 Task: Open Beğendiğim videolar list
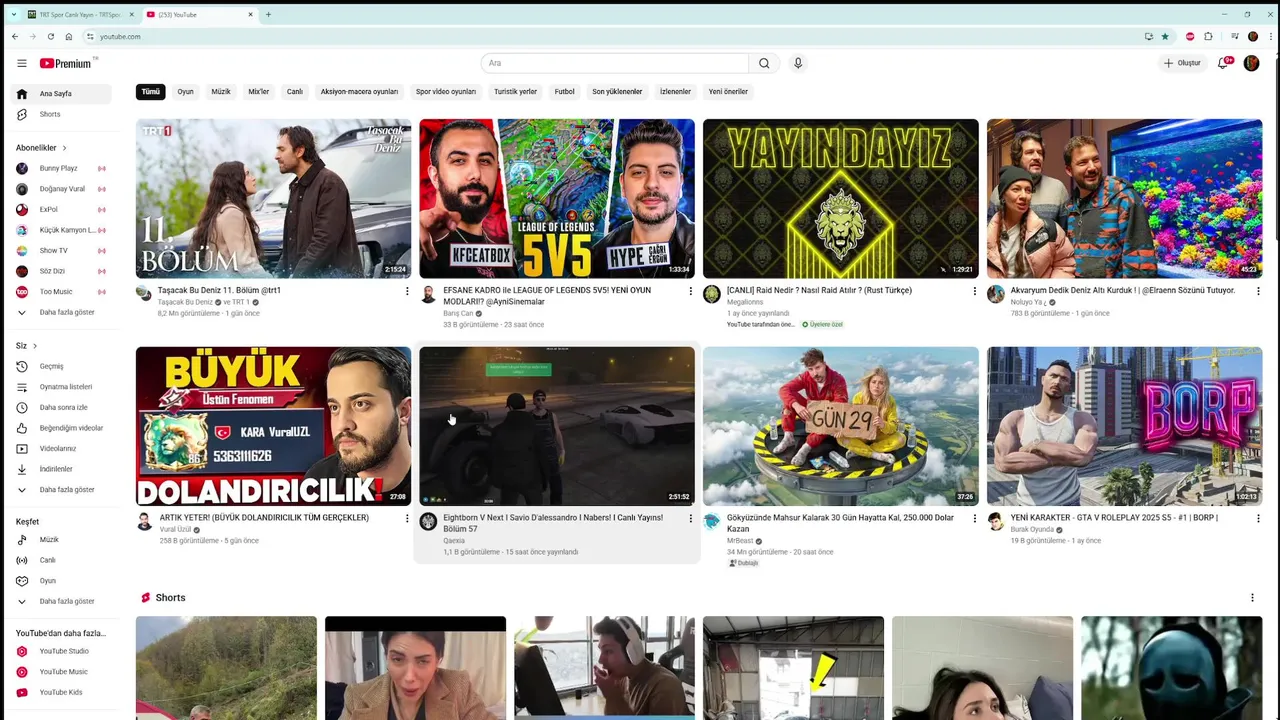click(x=61, y=428)
